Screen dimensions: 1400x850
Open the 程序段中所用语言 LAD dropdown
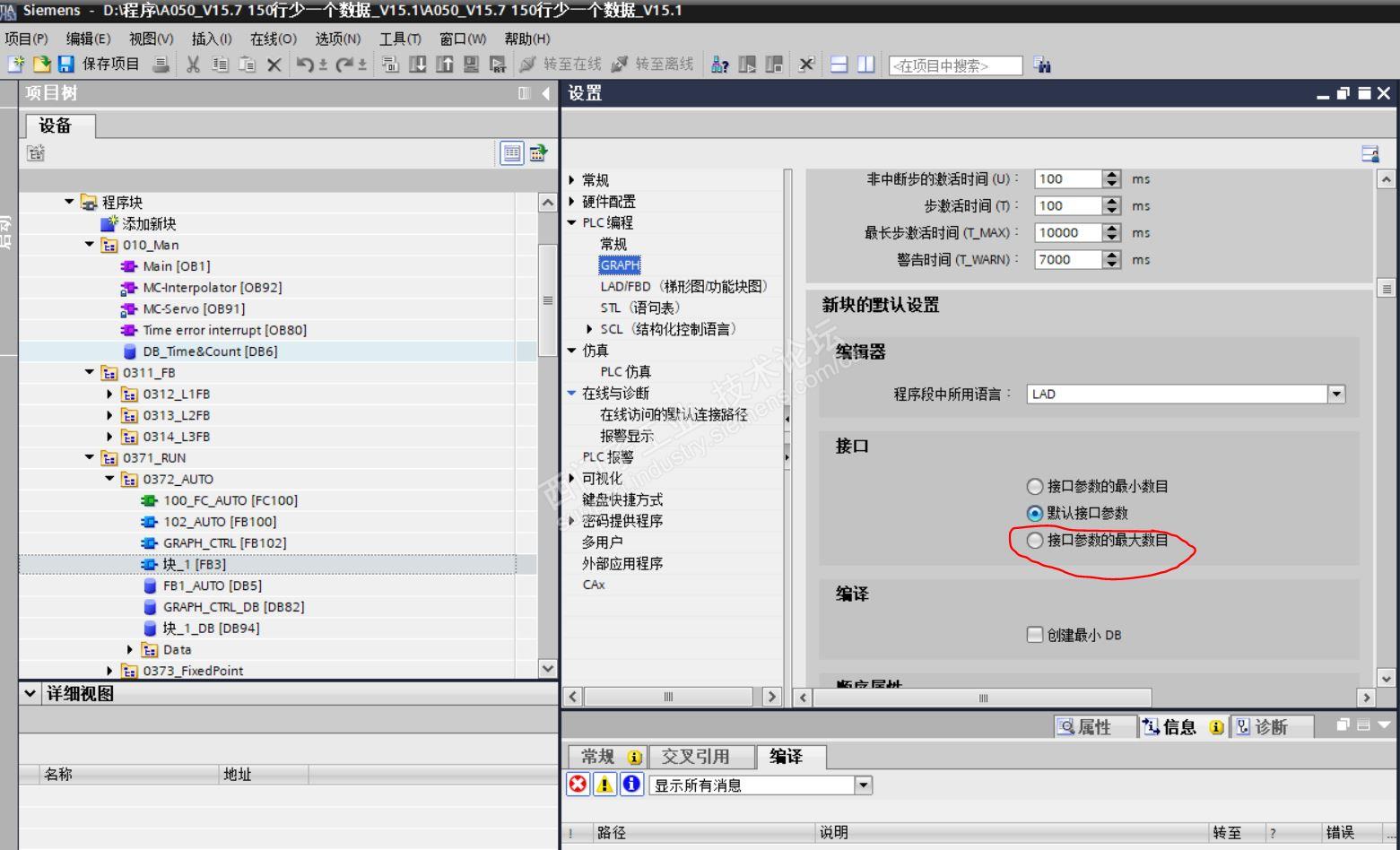click(1336, 394)
